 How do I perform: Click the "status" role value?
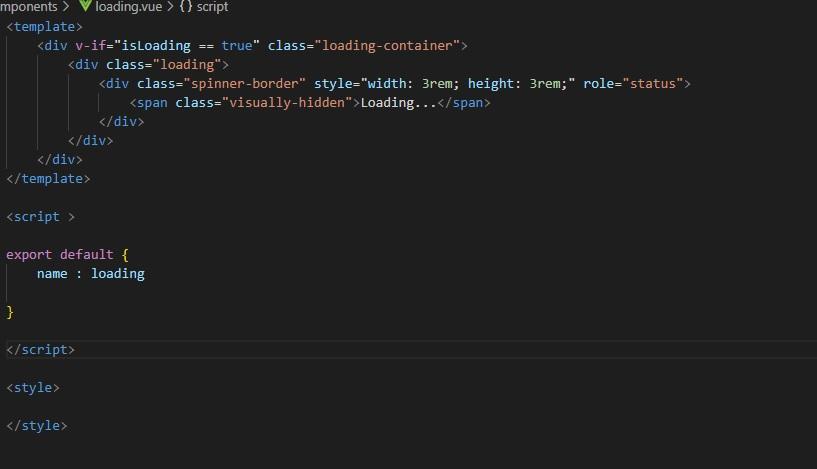[x=653, y=83]
